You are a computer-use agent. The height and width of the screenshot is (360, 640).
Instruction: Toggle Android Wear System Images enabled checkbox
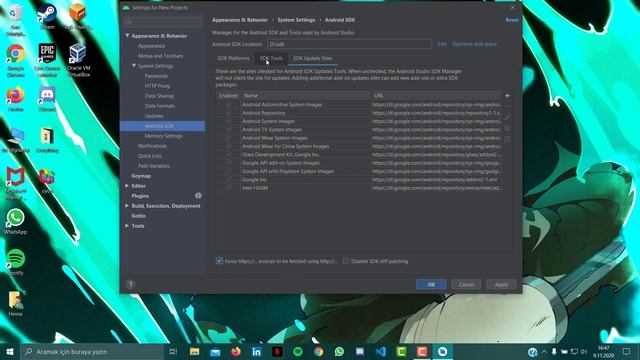pos(228,138)
